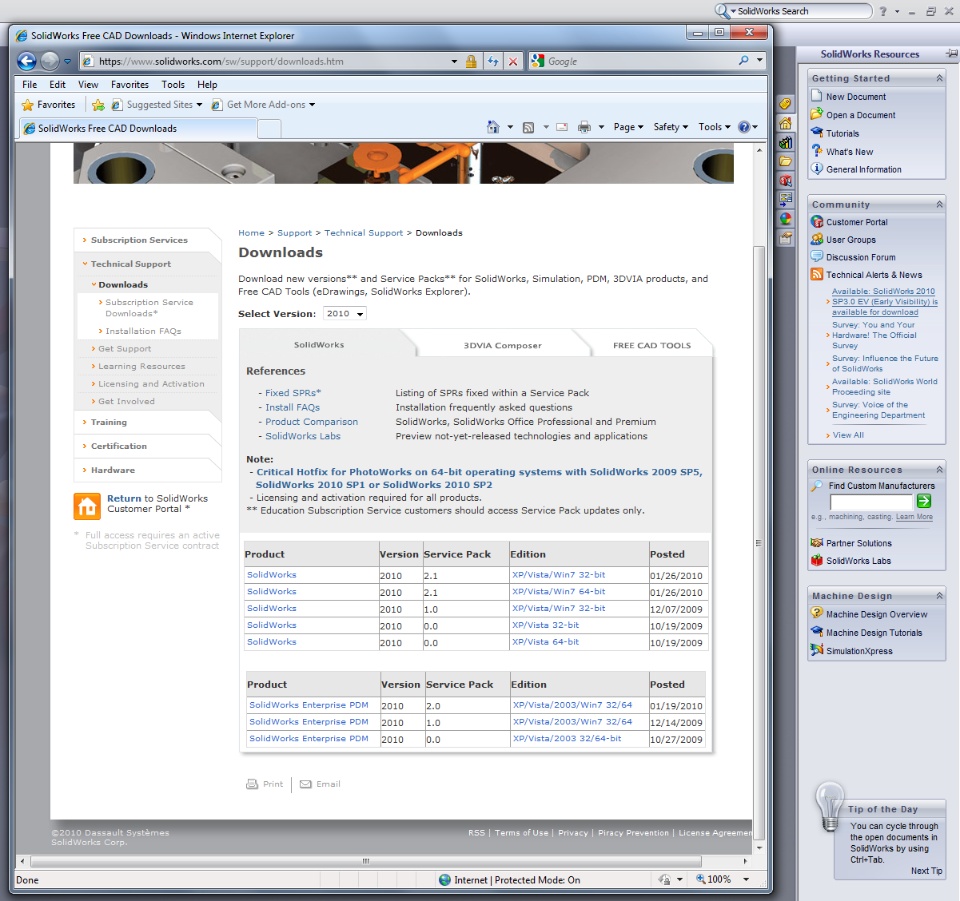Open the SolidWorks Search tab icon
The image size is (960, 901).
pyautogui.click(x=786, y=181)
